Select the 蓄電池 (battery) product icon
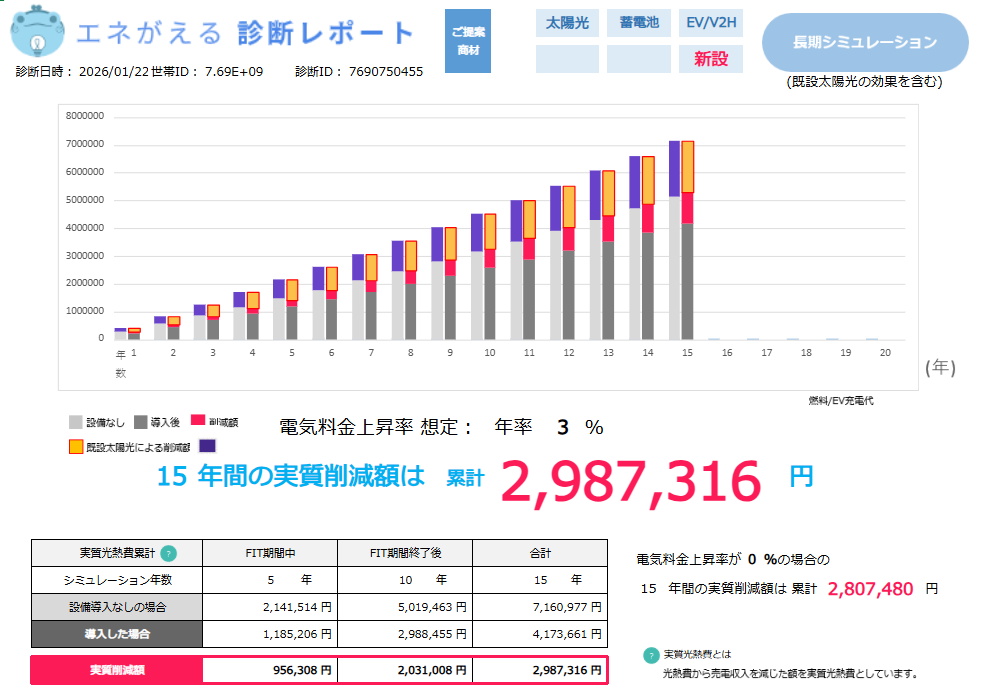The height and width of the screenshot is (695, 986). pyautogui.click(x=638, y=22)
